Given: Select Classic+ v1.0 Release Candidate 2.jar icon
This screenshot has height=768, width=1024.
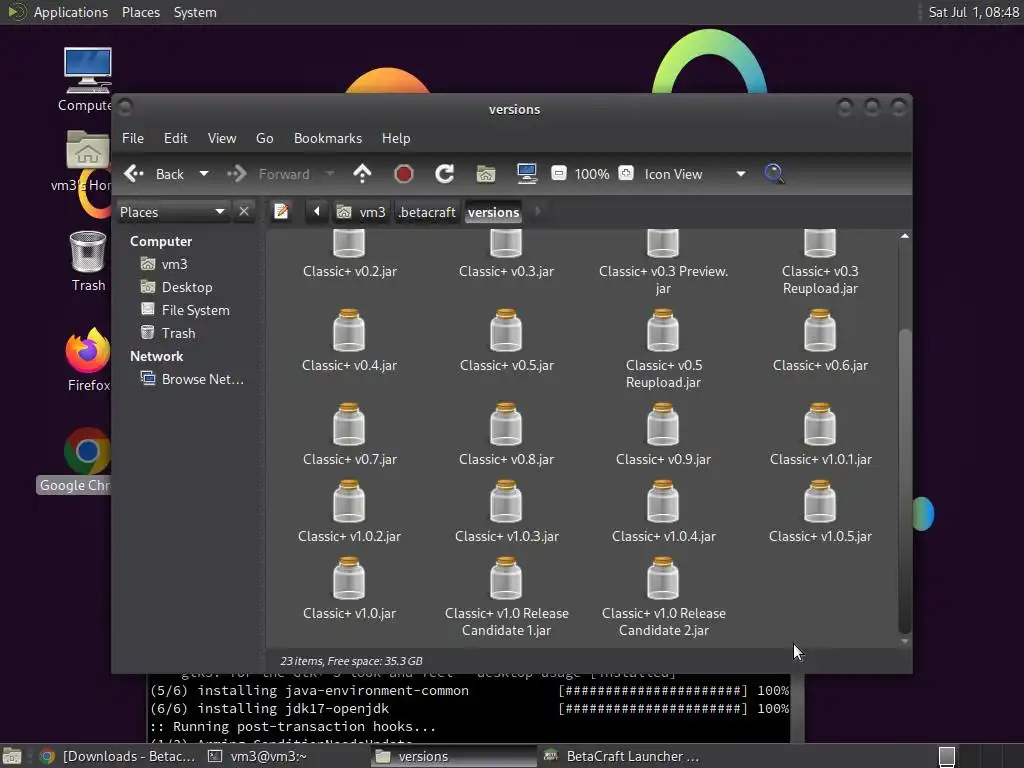Looking at the screenshot, I should coord(663,579).
